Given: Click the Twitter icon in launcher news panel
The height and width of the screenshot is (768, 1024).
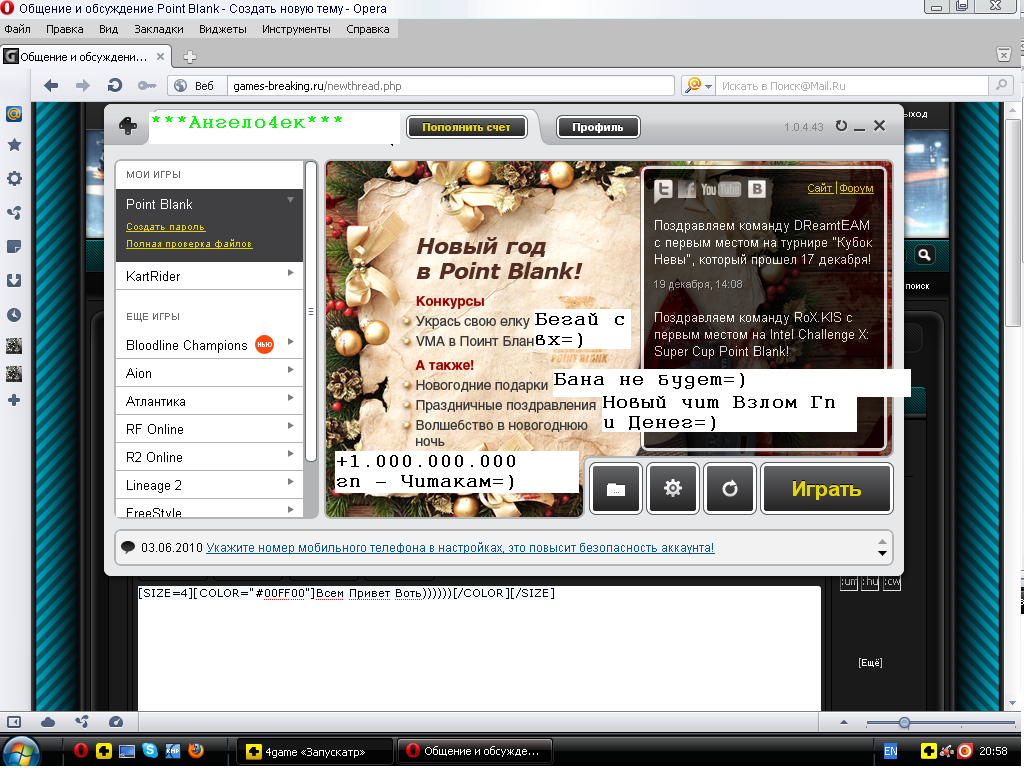Looking at the screenshot, I should pyautogui.click(x=664, y=189).
